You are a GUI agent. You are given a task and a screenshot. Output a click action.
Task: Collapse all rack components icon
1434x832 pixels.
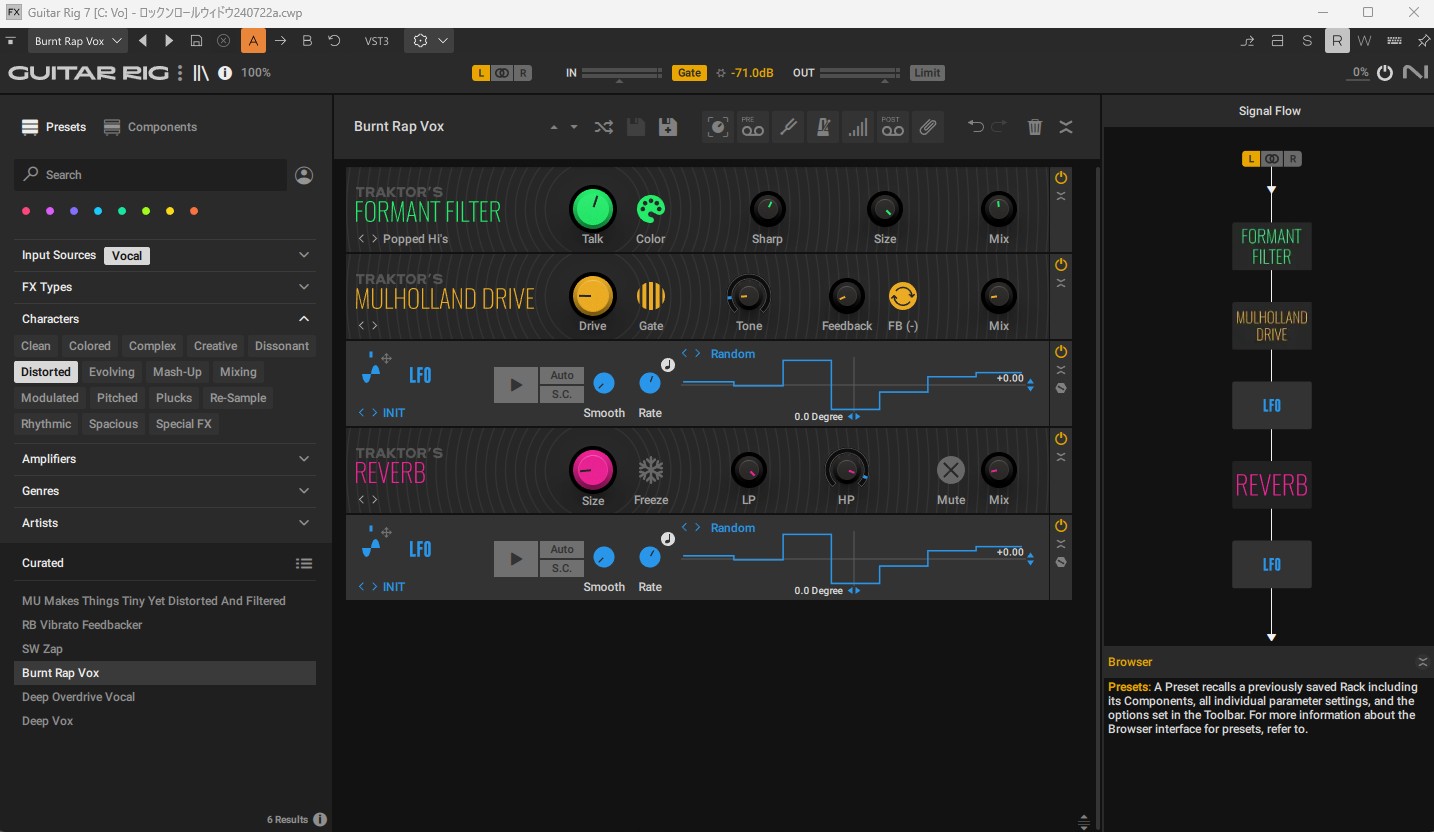point(1066,127)
